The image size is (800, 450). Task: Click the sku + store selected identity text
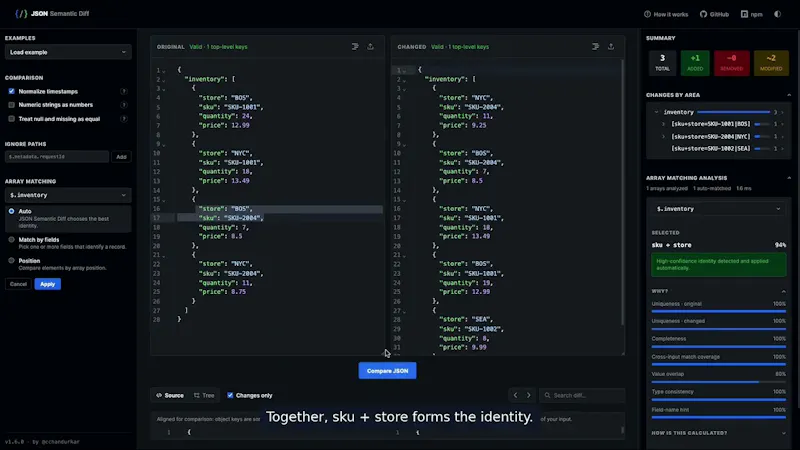click(671, 245)
